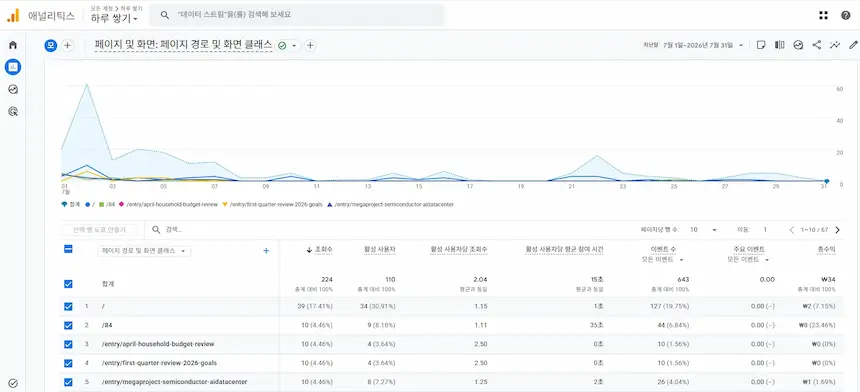Click the green check status icon by the title
Screen dimensions: 860x392
tap(282, 46)
